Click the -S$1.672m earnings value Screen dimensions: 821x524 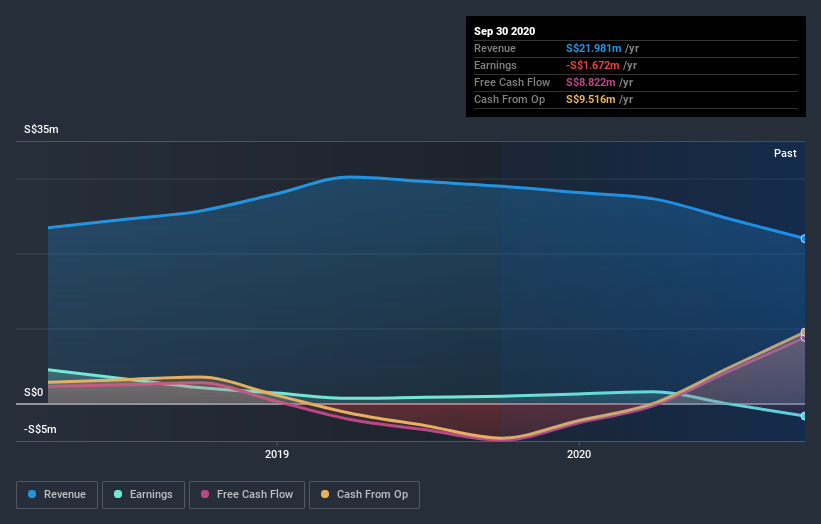[592, 65]
